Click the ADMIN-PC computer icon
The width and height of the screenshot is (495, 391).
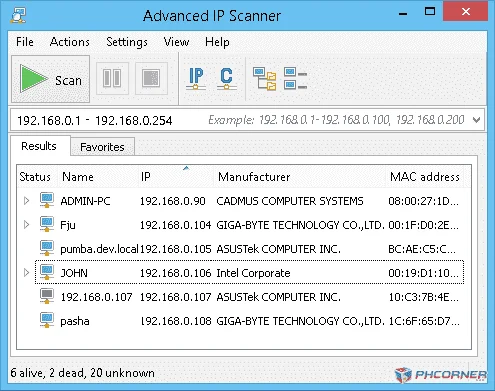tap(47, 200)
